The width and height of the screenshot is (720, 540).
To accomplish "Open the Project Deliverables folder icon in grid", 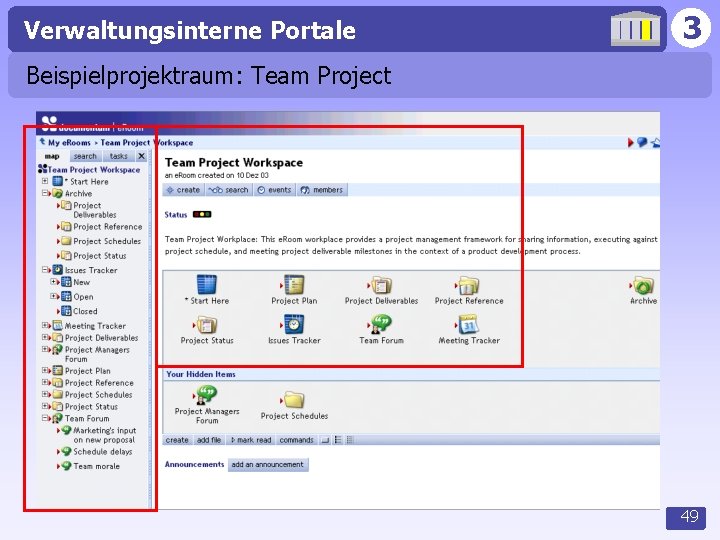I will click(381, 285).
